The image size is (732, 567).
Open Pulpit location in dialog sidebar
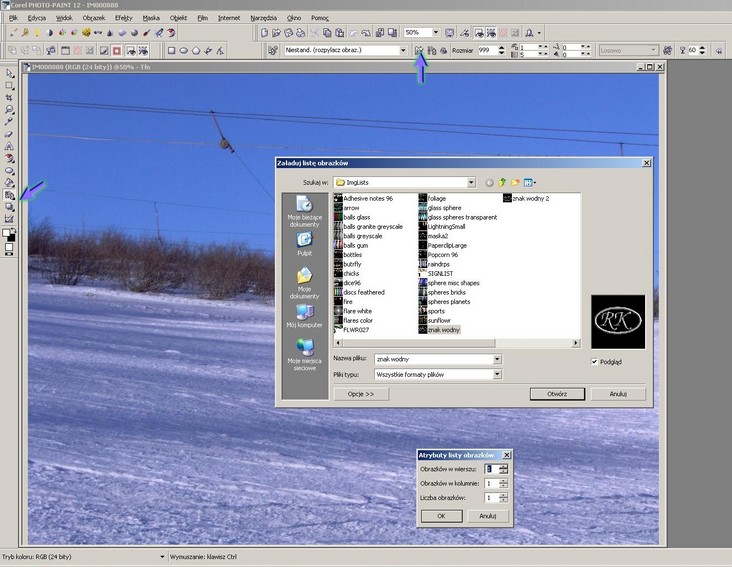pyautogui.click(x=304, y=243)
